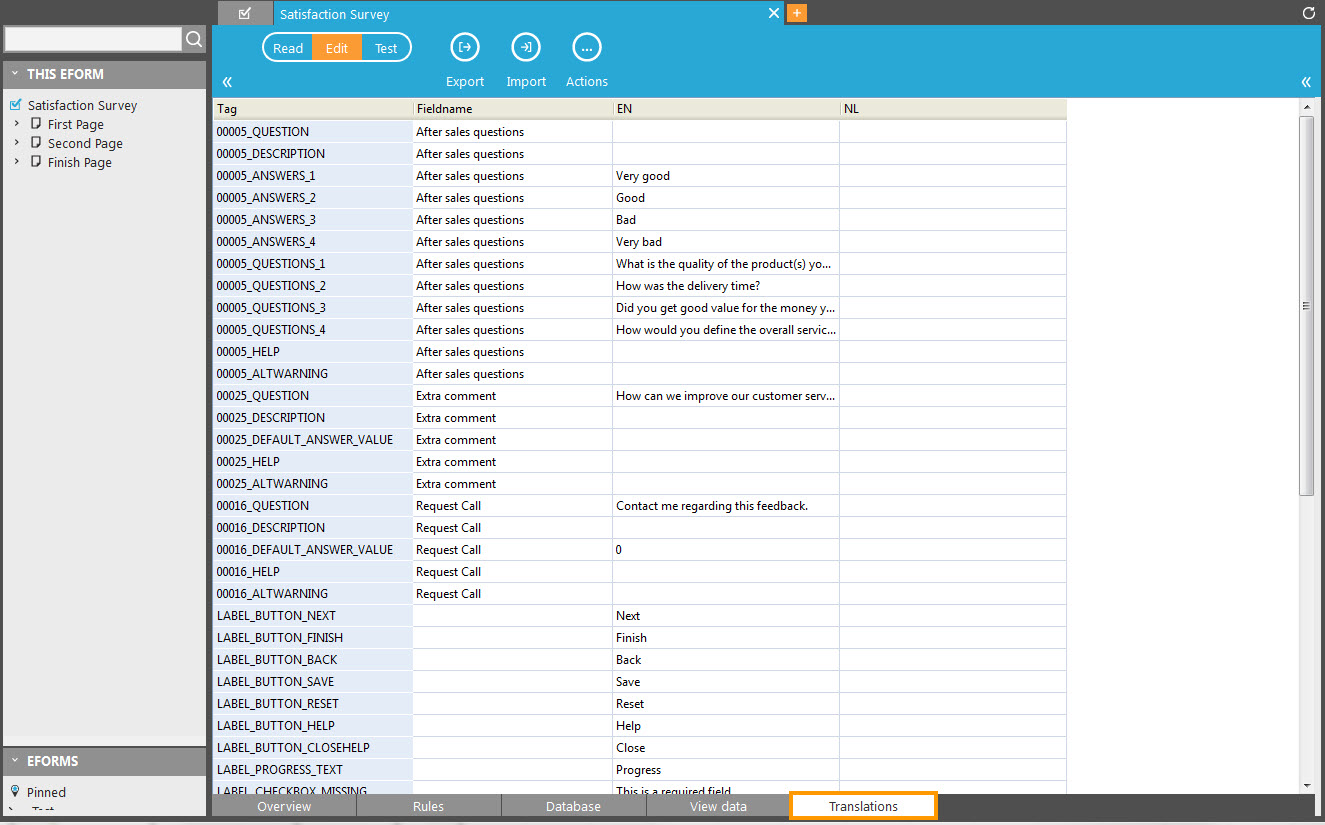
Task: Click the Export icon in toolbar
Action: coord(465,47)
